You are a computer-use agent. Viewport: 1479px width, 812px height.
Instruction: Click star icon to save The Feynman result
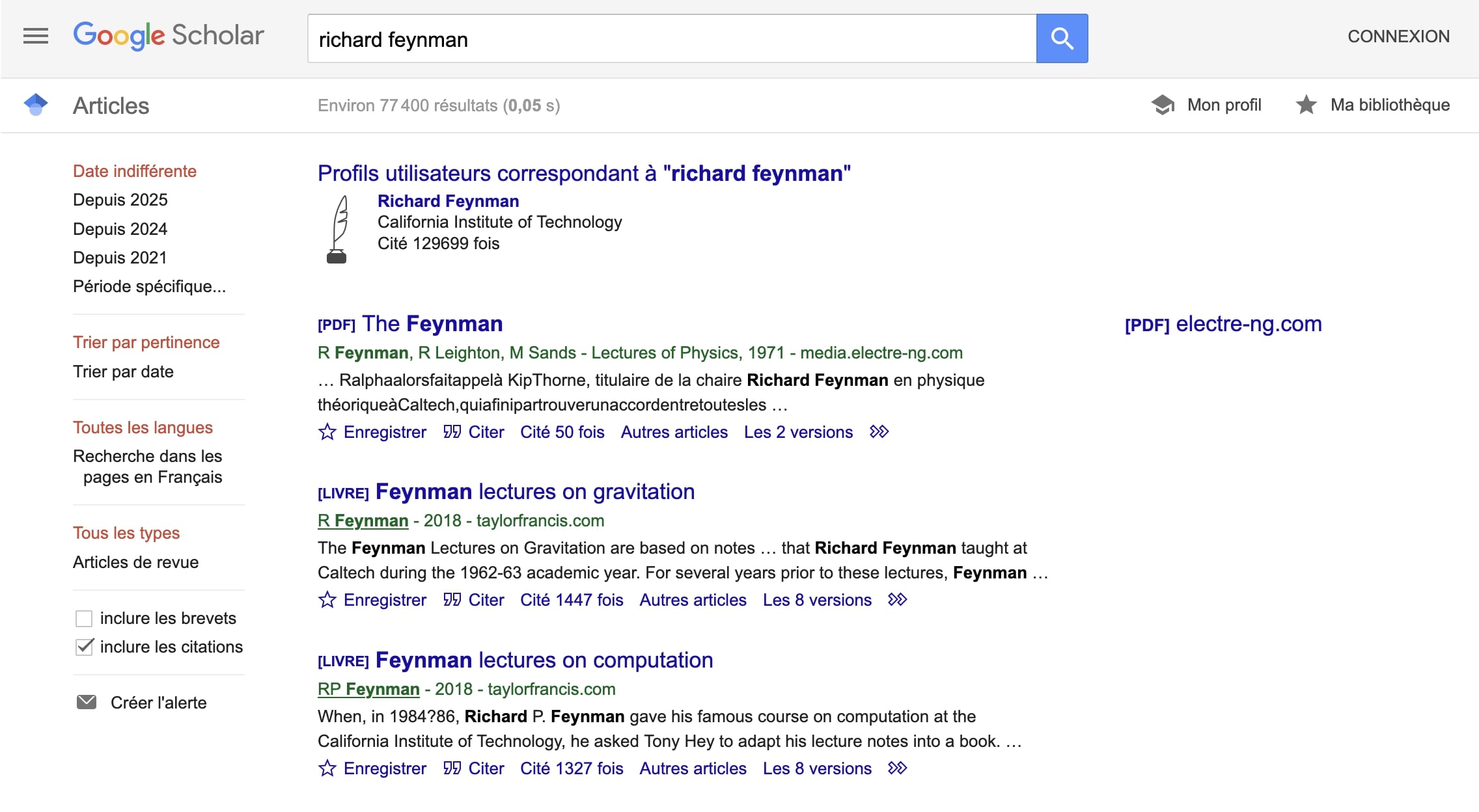327,432
